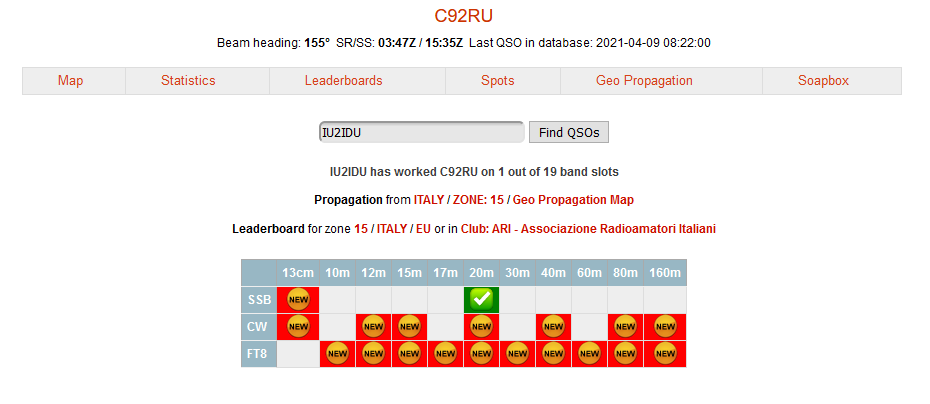This screenshot has width=930, height=404.
Task: Click the FT8 80m NEW badge
Action: pyautogui.click(x=625, y=354)
